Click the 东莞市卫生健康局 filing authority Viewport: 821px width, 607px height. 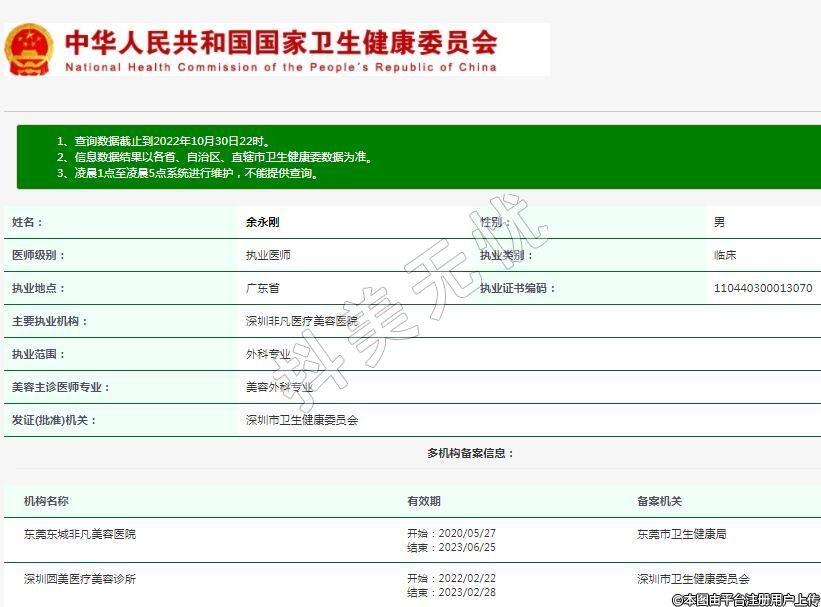681,534
